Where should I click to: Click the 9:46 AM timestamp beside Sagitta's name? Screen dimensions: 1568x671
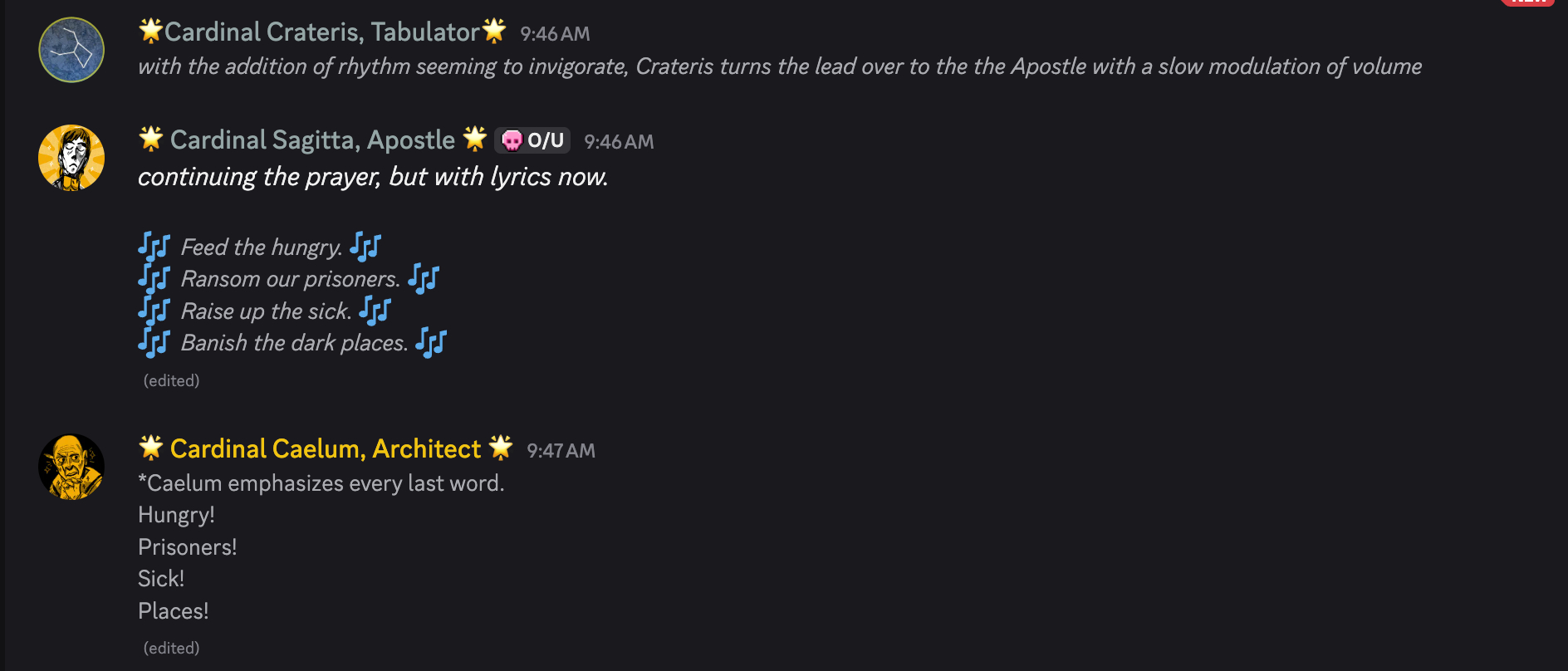(x=619, y=142)
